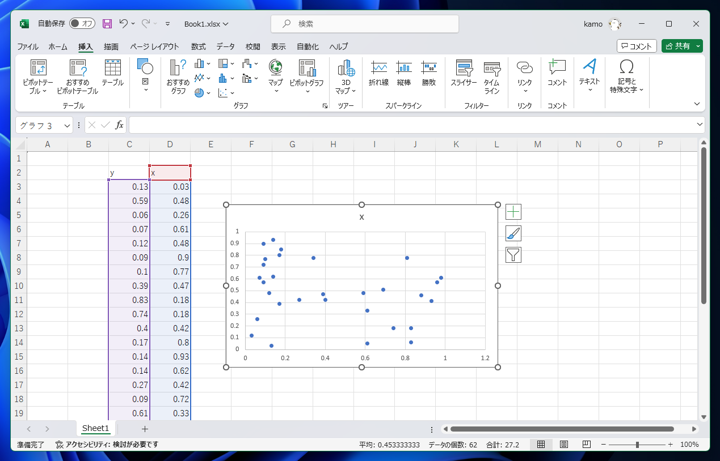Switch to page layout view in status bar
This screenshot has width=720, height=461.
[564, 444]
